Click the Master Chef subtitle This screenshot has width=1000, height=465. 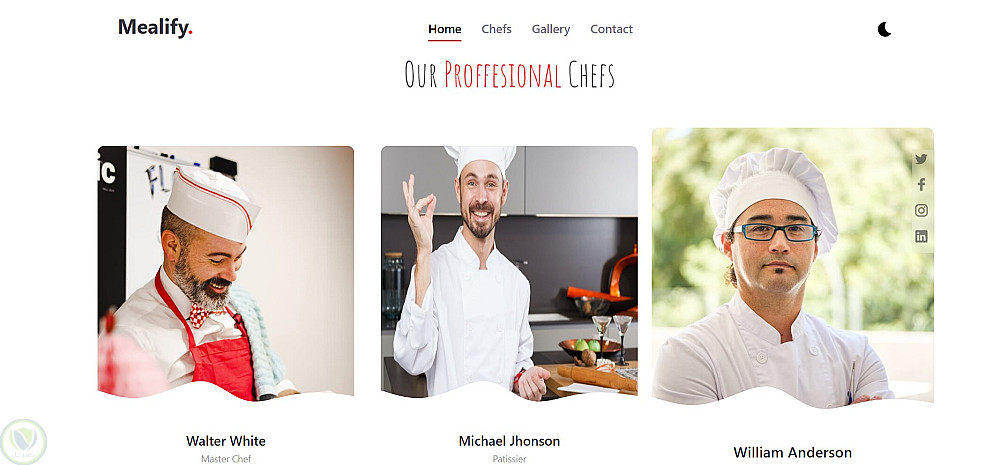(226, 459)
